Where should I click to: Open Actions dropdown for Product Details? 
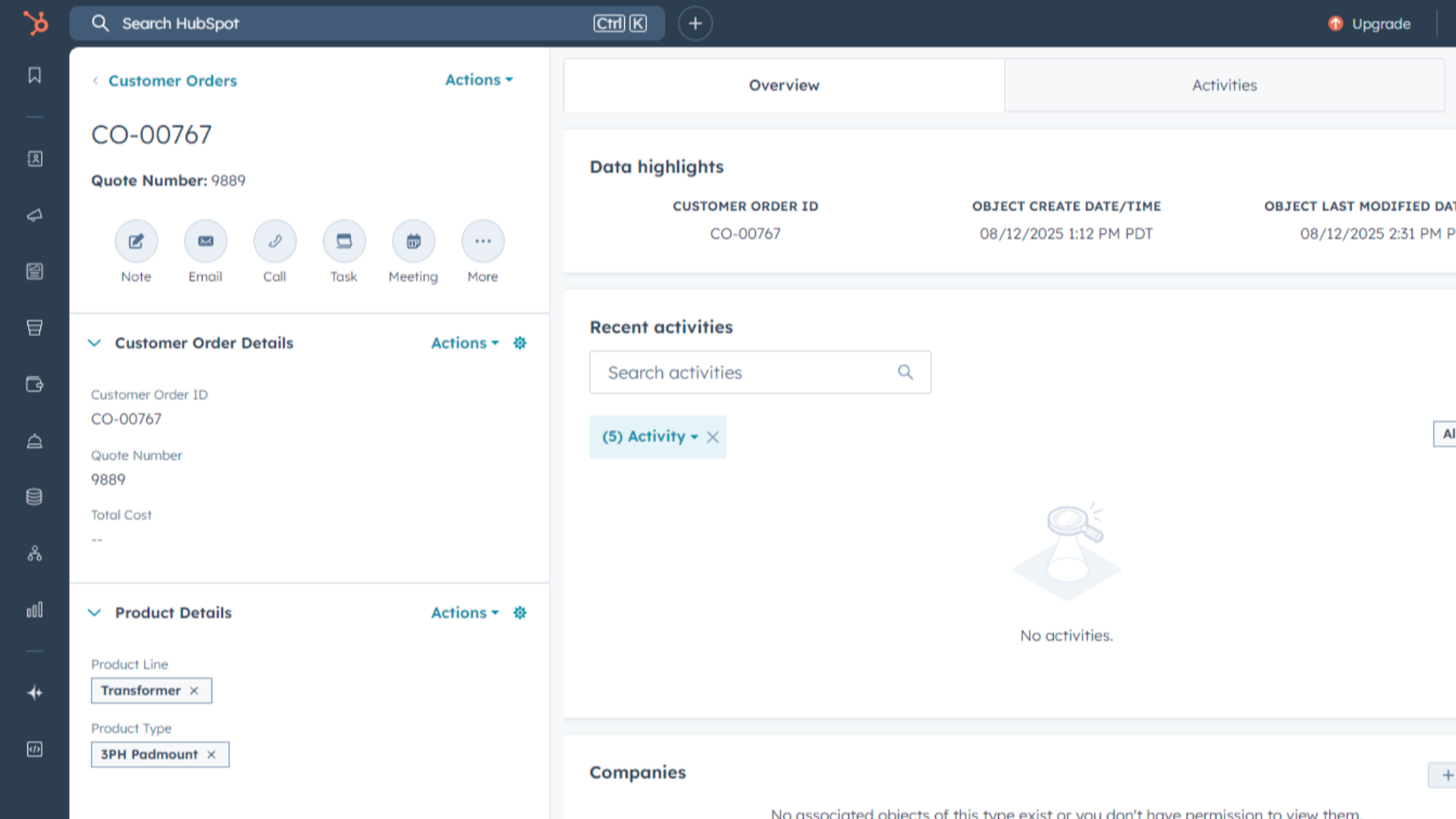tap(465, 613)
